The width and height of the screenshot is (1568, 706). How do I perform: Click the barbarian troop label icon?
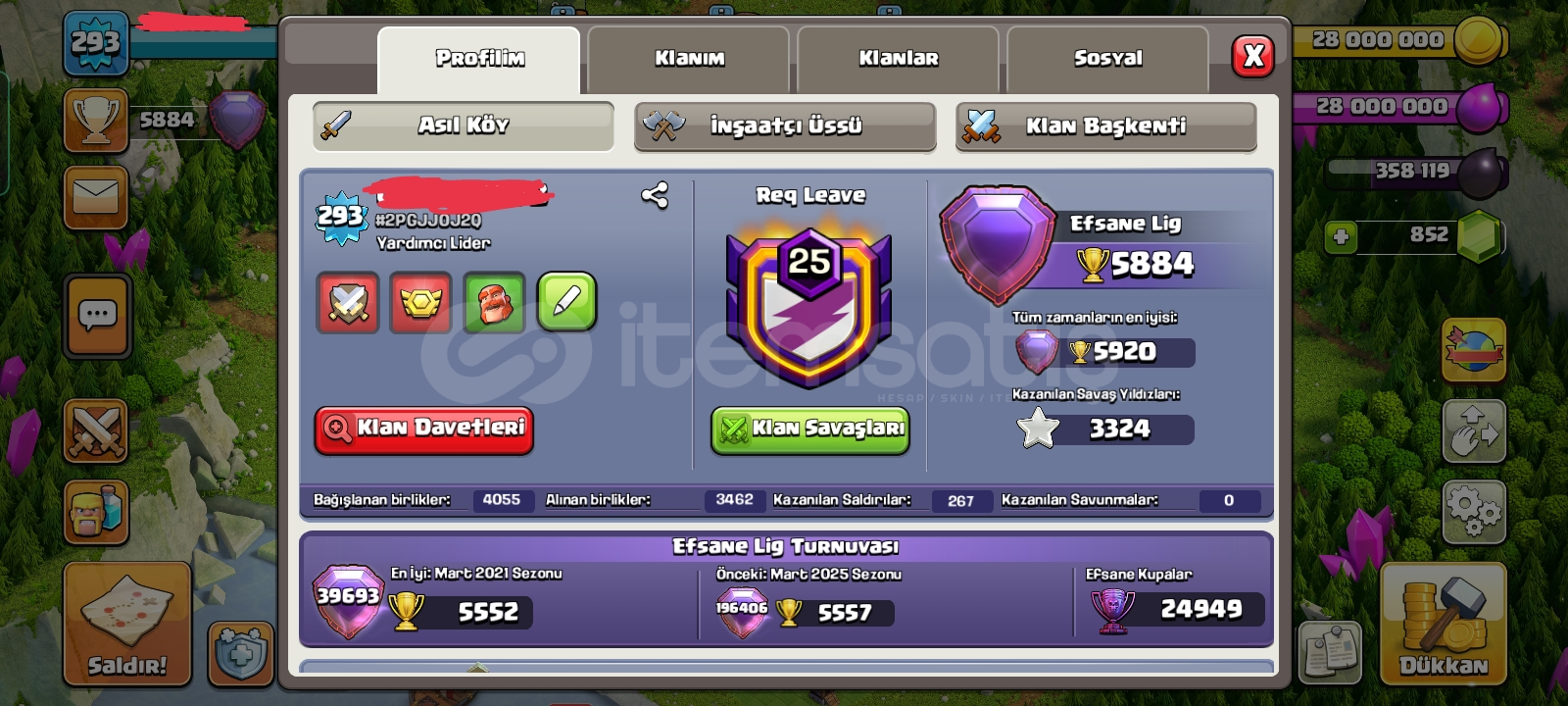tap(494, 302)
